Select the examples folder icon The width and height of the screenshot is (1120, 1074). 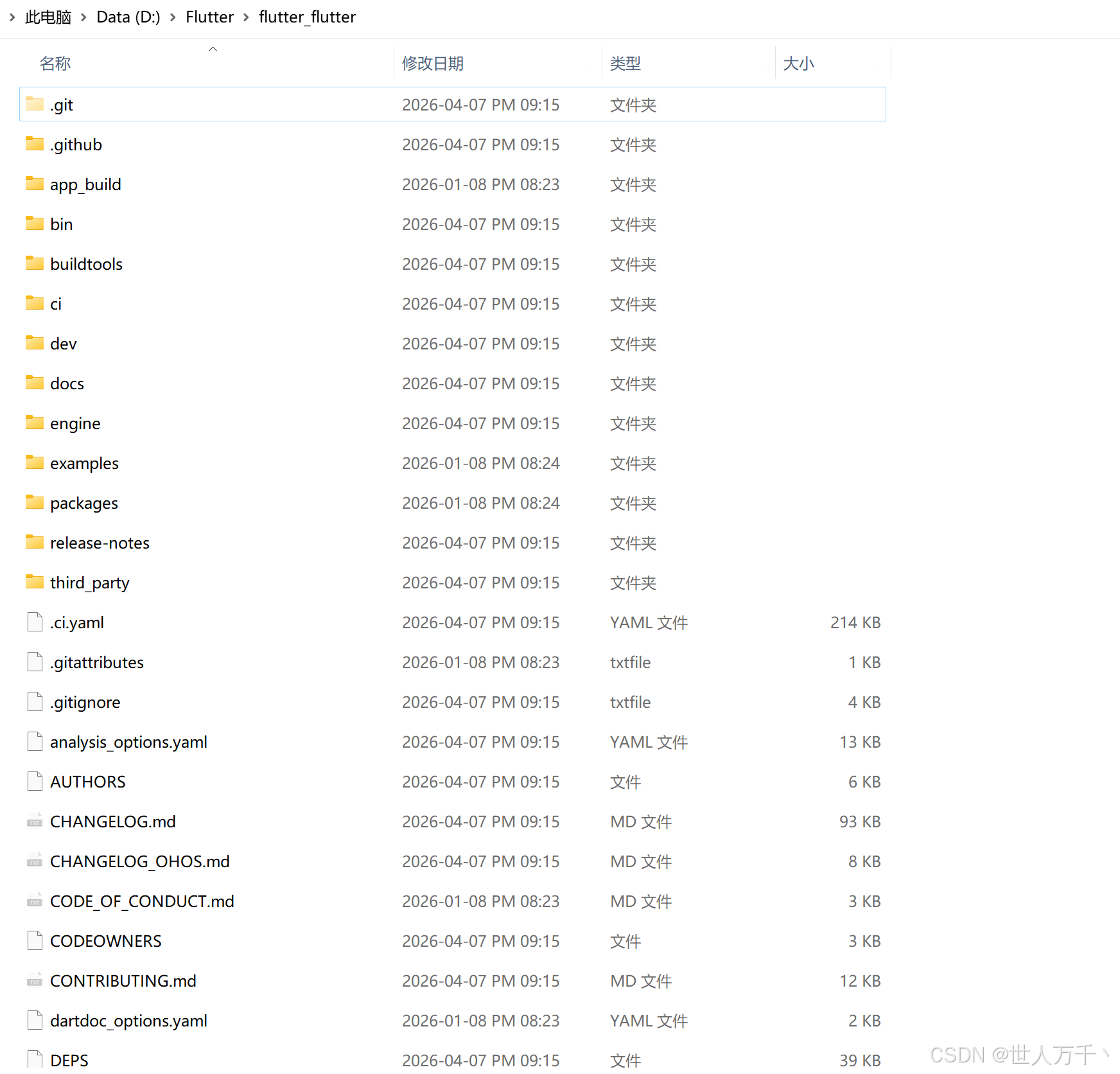(x=35, y=462)
